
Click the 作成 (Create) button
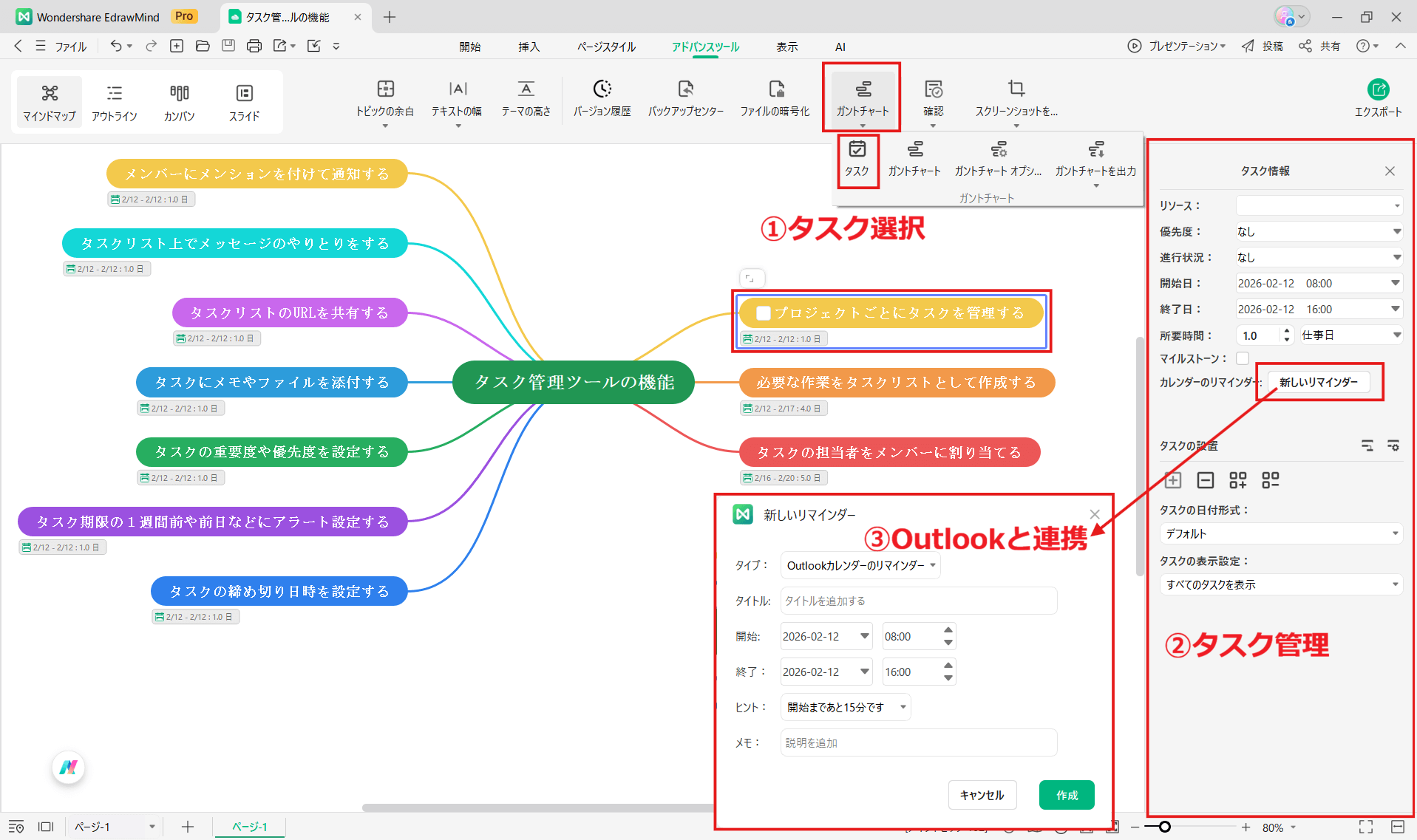point(1066,795)
